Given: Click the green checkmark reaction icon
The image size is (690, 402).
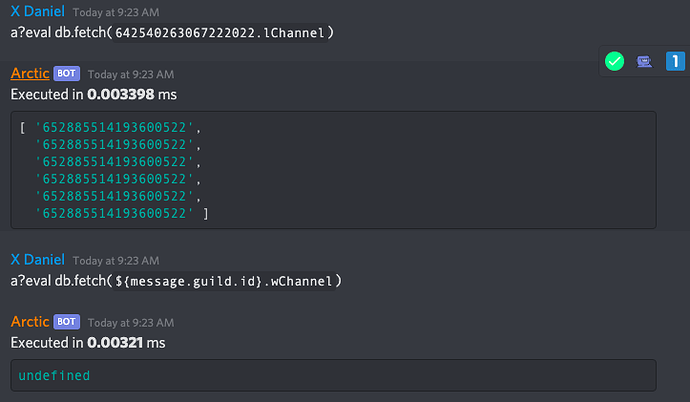Looking at the screenshot, I should coord(615,62).
